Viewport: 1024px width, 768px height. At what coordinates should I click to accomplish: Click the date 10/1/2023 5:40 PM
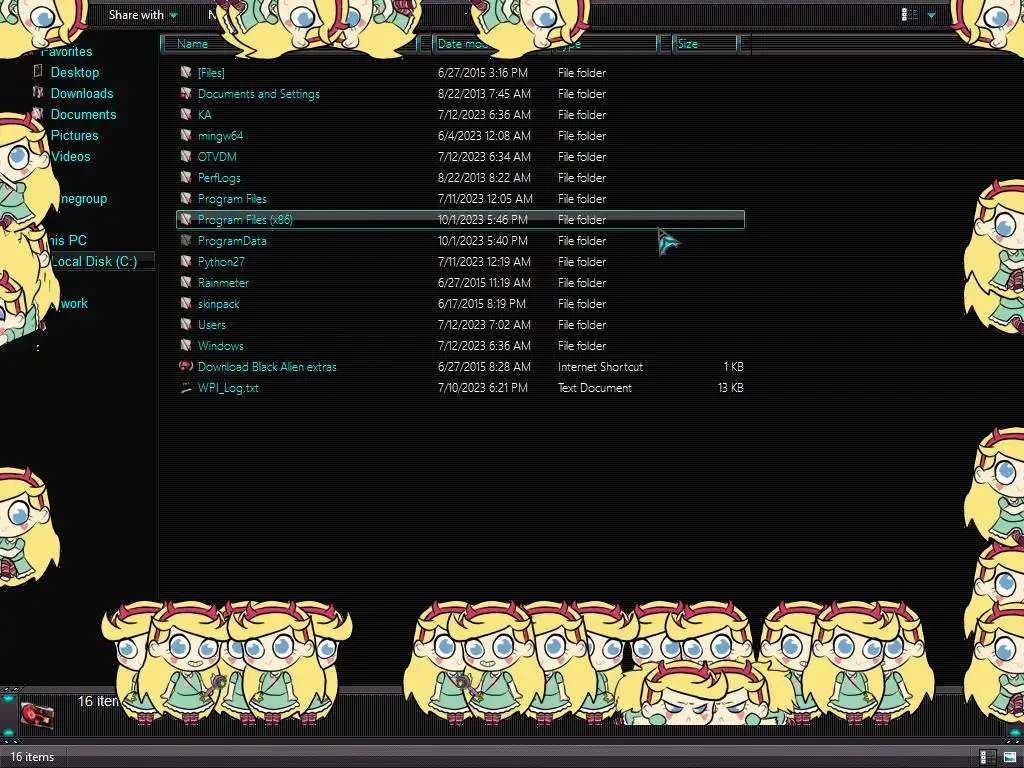(x=483, y=240)
